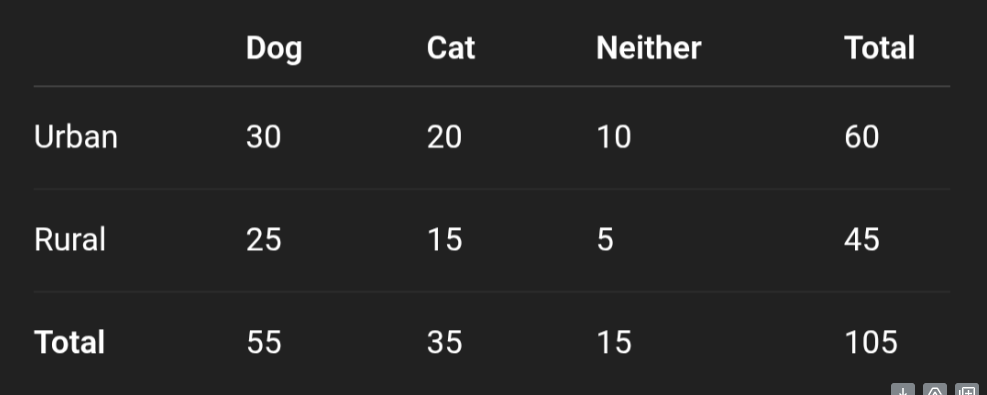Click the Dog column total 55
Image resolution: width=987 pixels, height=395 pixels.
263,342
